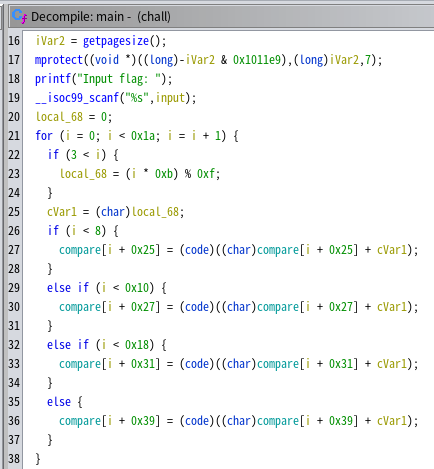Screen dimensions: 434x469
Task: Click the else keyword on line 35
Action: coord(59,402)
